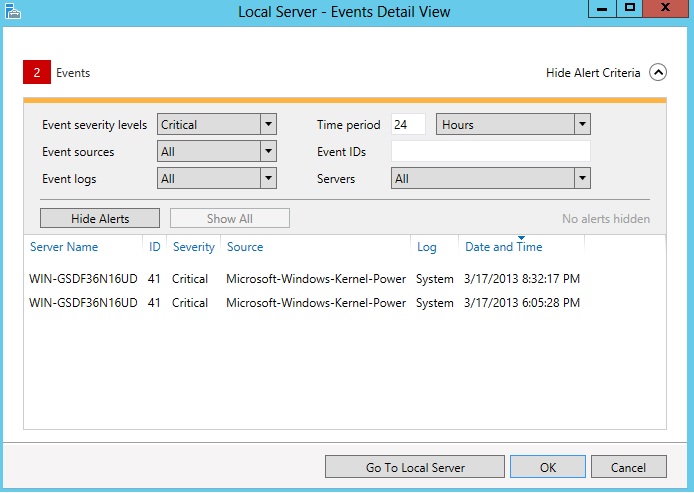Click the red events count badge

(x=36, y=72)
